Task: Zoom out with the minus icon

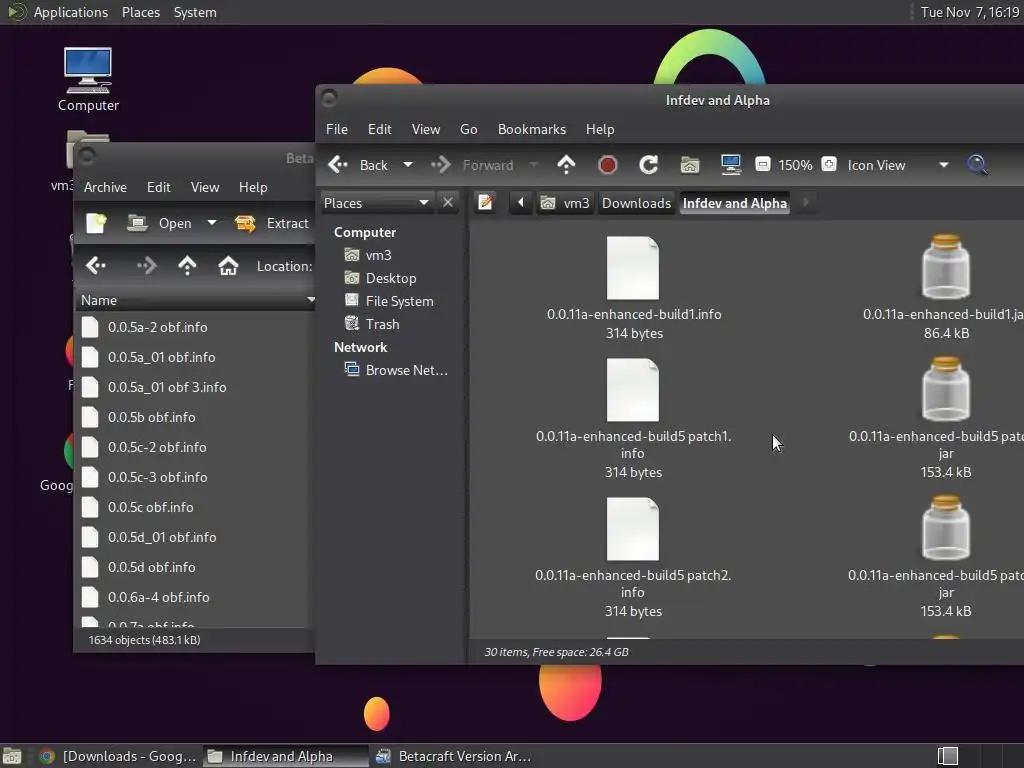Action: point(762,164)
